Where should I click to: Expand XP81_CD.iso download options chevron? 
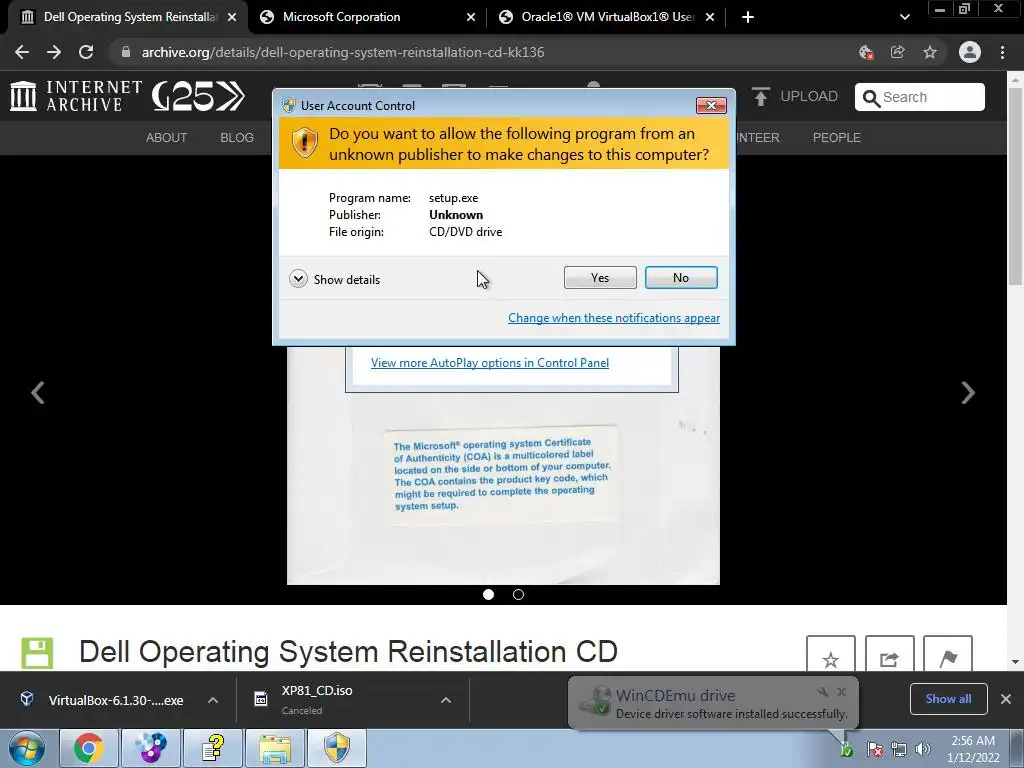point(445,700)
